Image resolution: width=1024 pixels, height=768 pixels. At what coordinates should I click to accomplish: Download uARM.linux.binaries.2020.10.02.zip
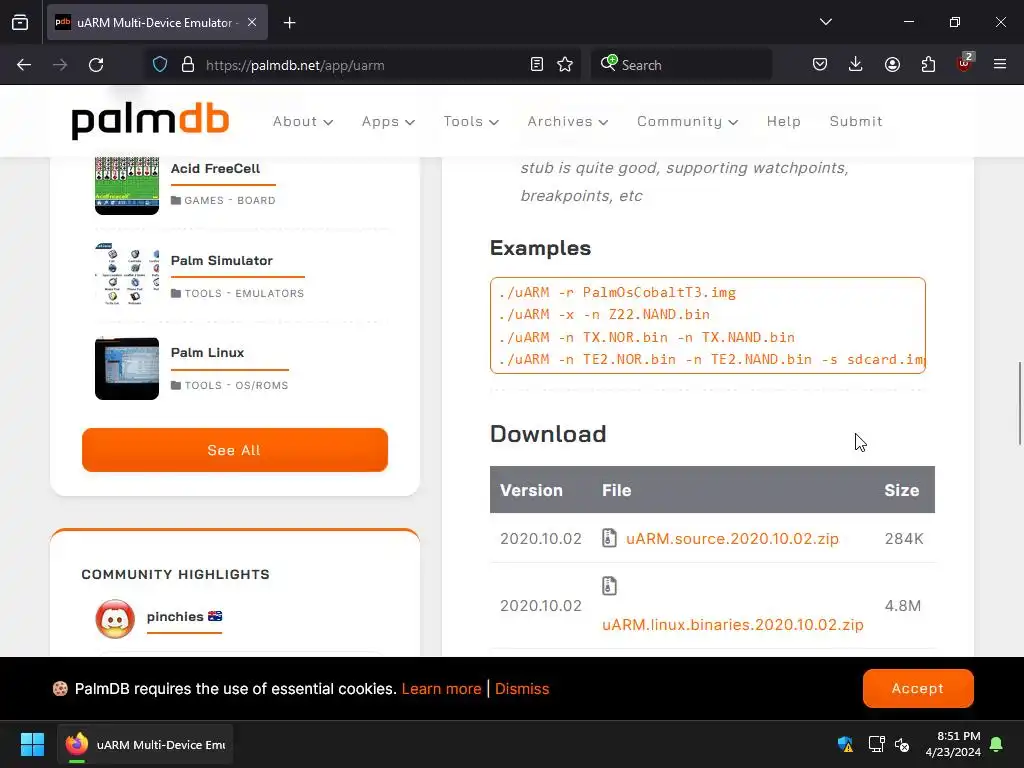733,625
